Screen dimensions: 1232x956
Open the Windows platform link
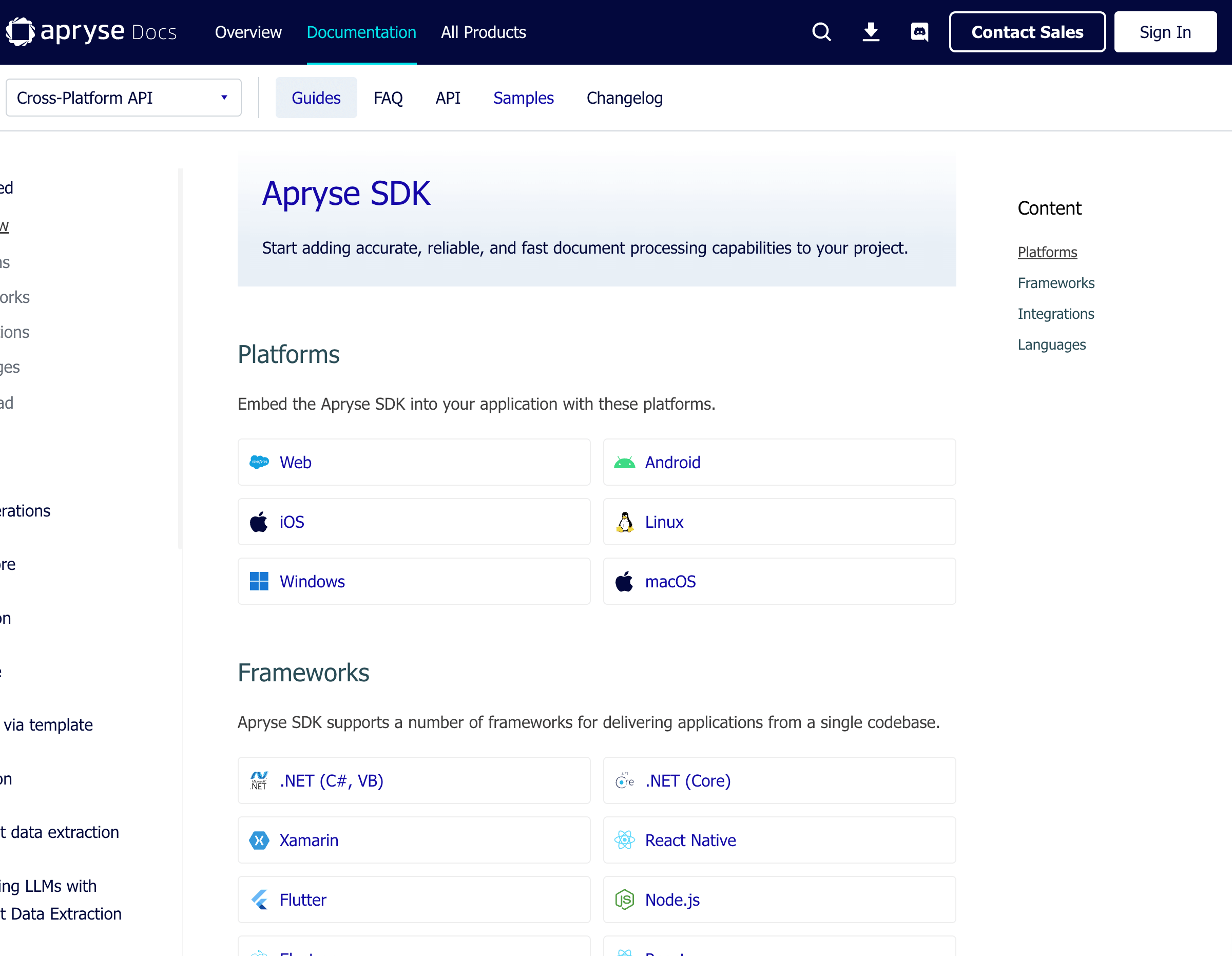click(414, 581)
